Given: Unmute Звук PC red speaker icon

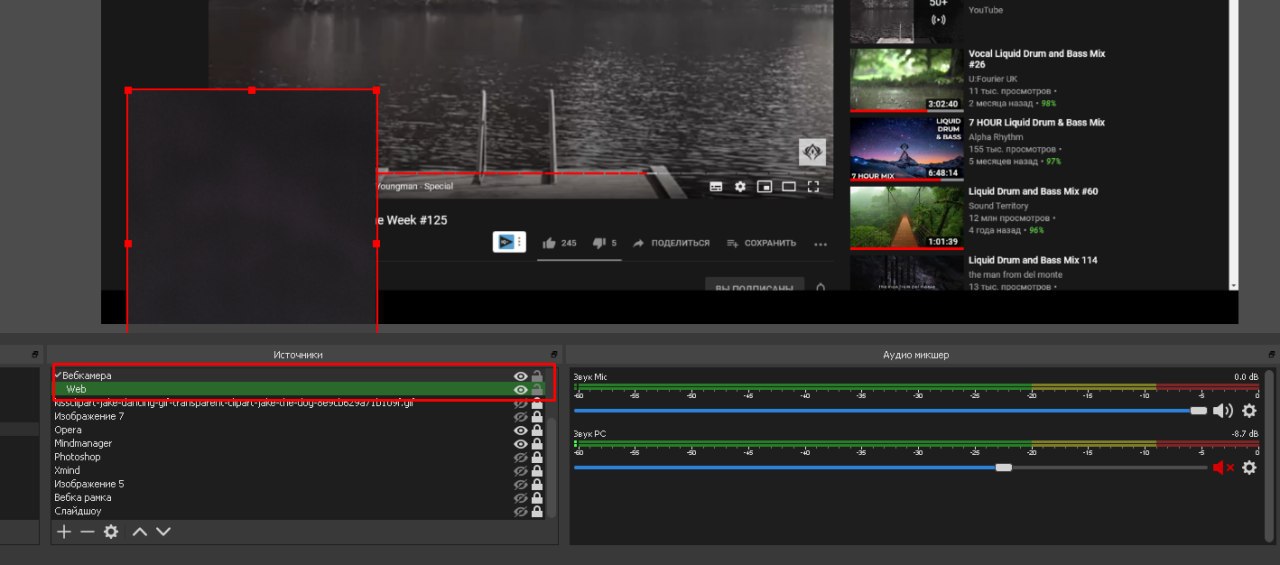Looking at the screenshot, I should (x=1223, y=467).
